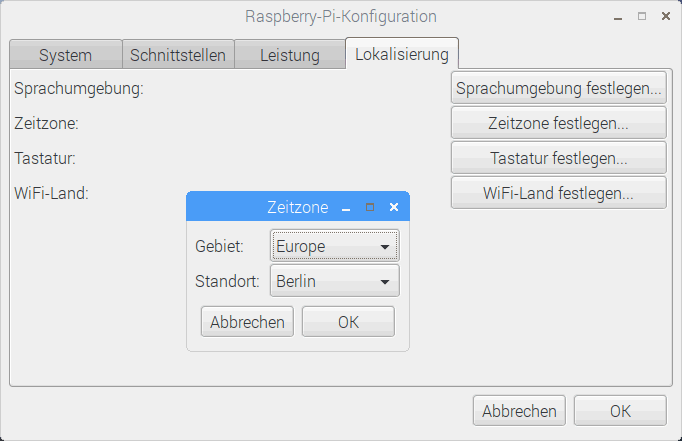Image resolution: width=682 pixels, height=441 pixels.
Task: Open the Schnittstellen tab
Action: pyautogui.click(x=178, y=55)
